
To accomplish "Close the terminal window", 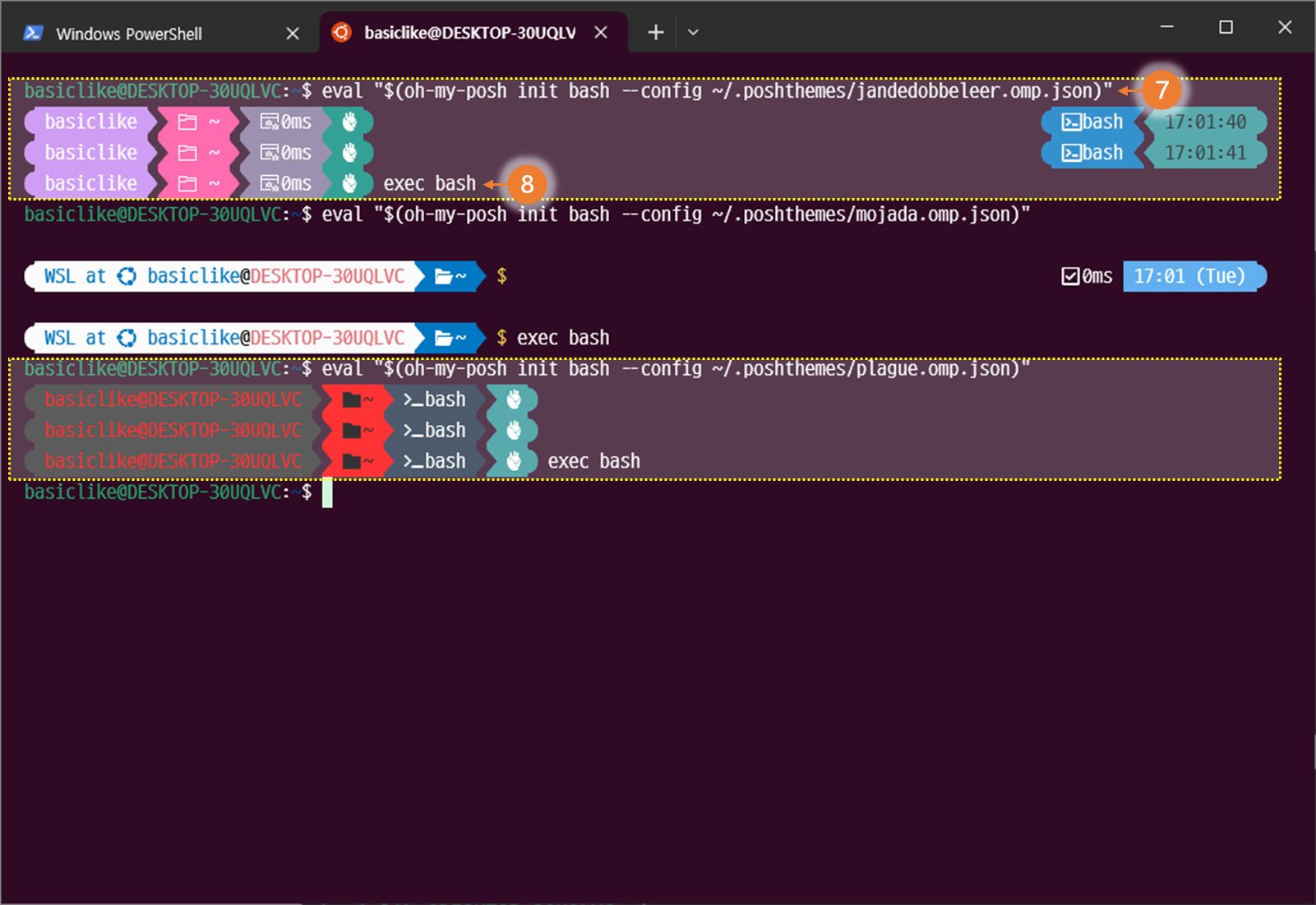I will [x=1285, y=27].
